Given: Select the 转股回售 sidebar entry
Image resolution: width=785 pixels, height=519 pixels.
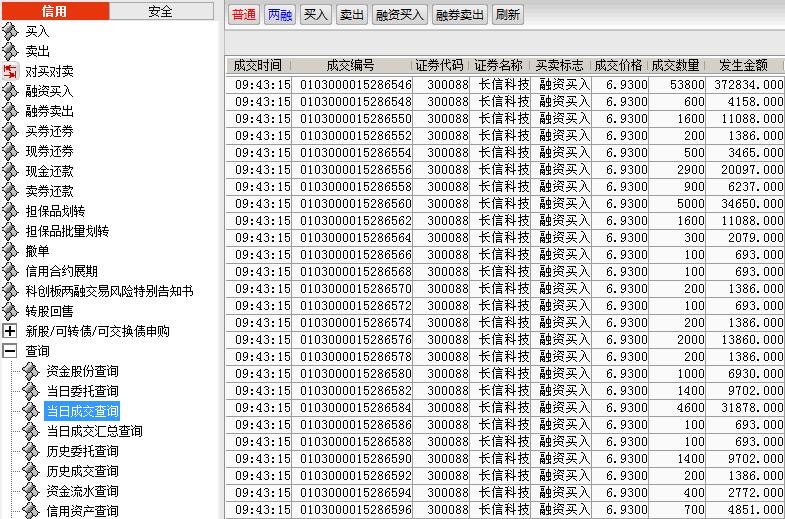Looking at the screenshot, I should click(x=50, y=311).
